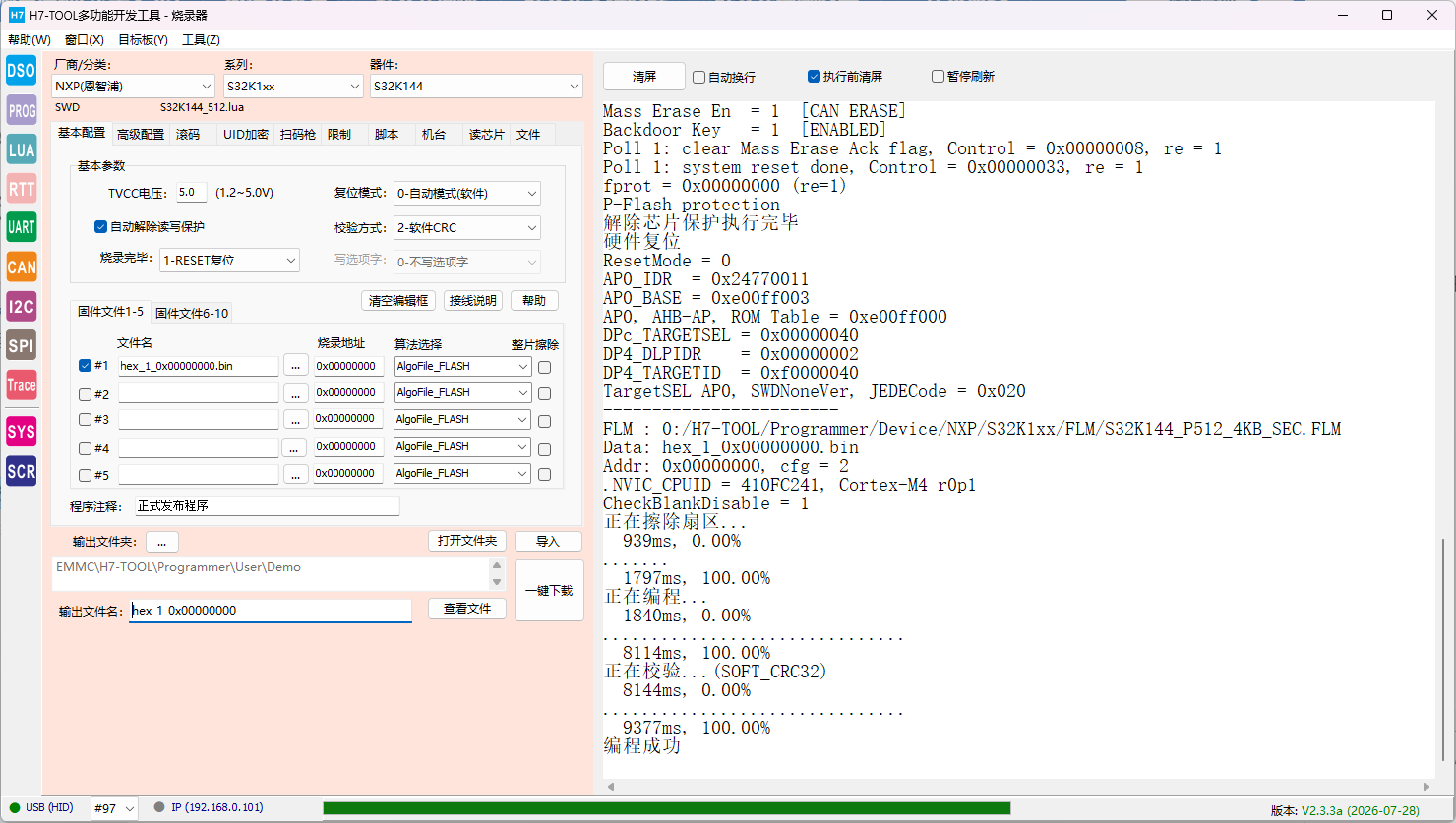Browse file with ... button for row #1
Viewport: 1456px width, 823px height.
tap(295, 366)
